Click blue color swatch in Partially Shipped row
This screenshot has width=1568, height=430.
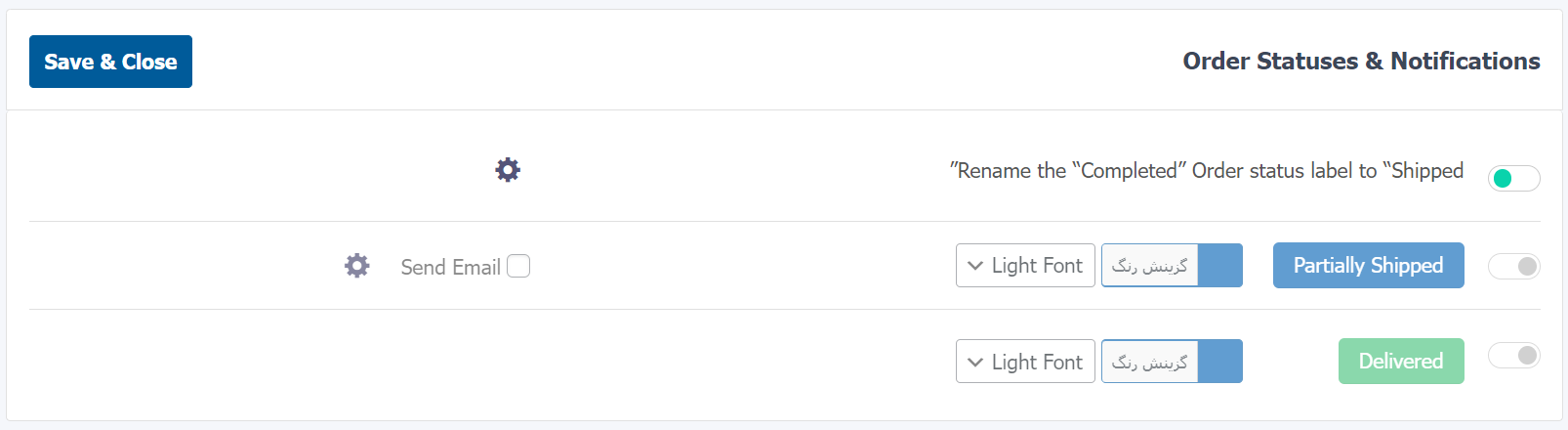pos(1220,266)
